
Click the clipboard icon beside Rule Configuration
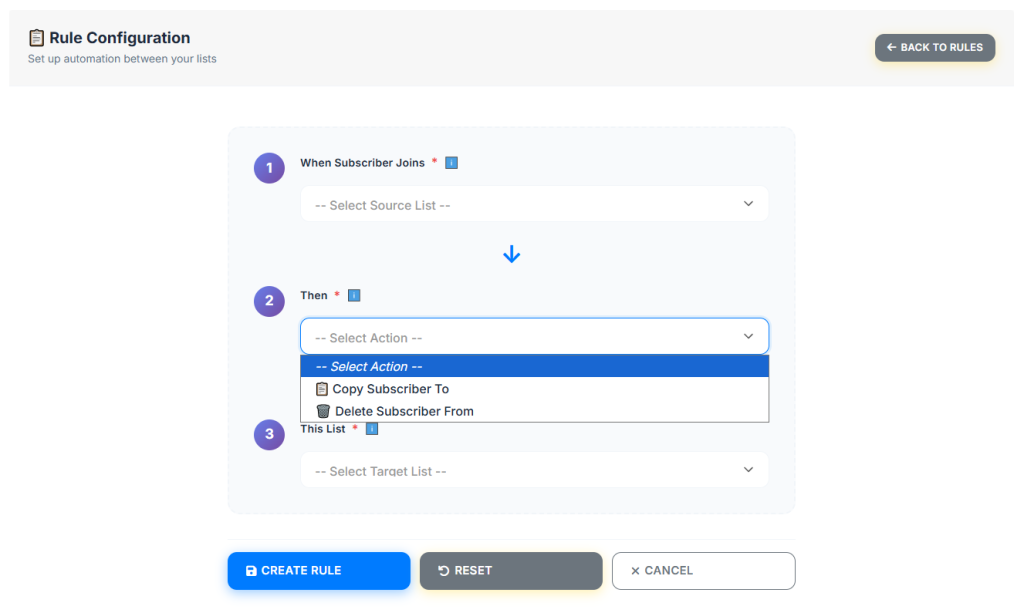click(36, 38)
